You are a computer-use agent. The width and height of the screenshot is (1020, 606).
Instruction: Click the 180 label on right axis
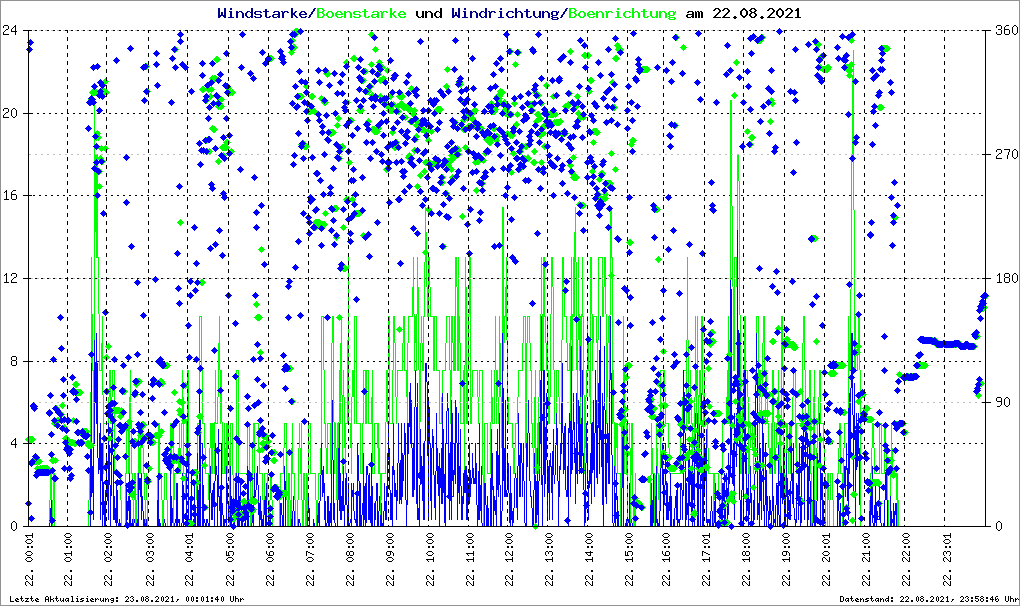[1004, 279]
